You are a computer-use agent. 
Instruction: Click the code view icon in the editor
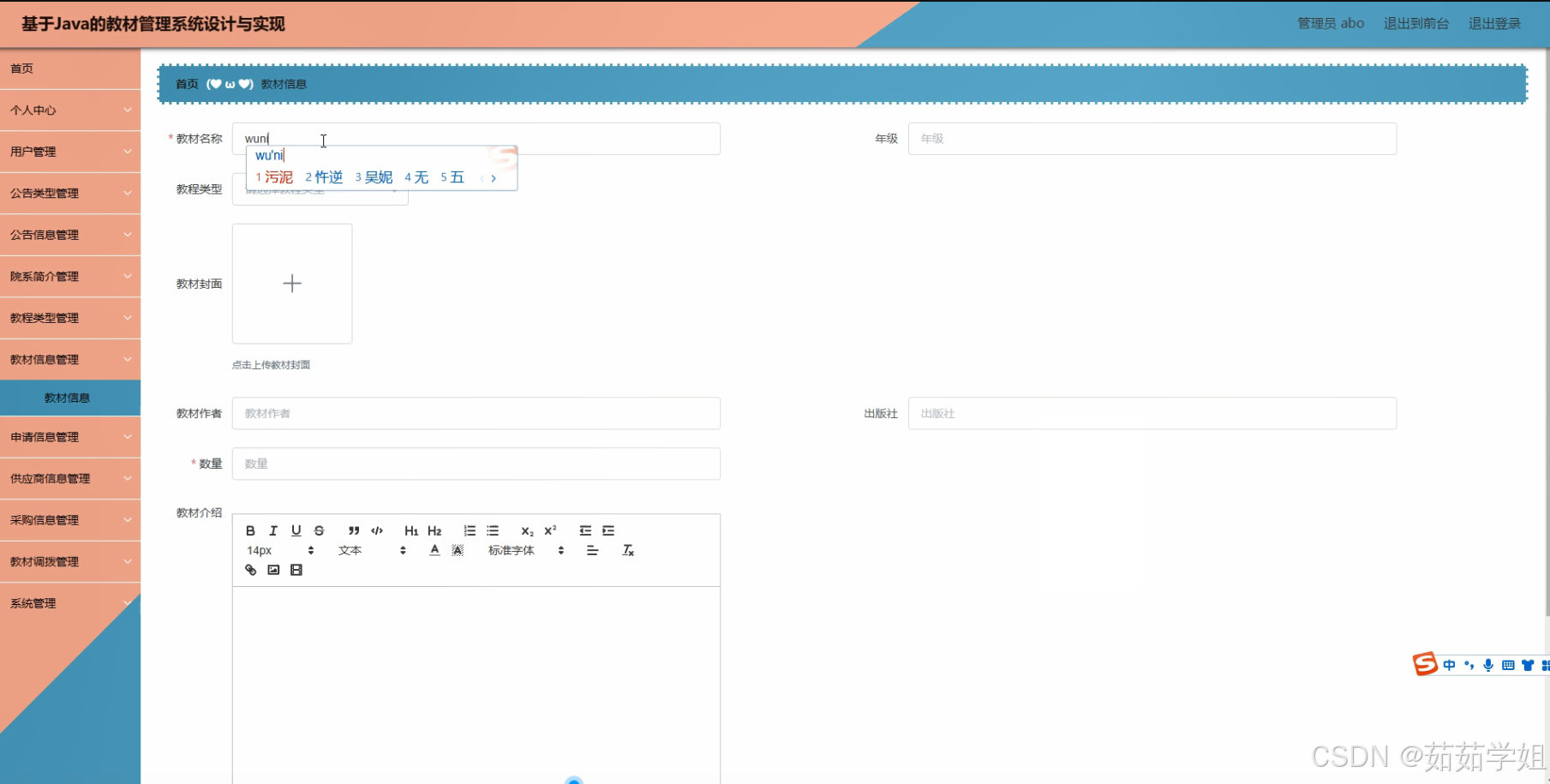tap(376, 530)
